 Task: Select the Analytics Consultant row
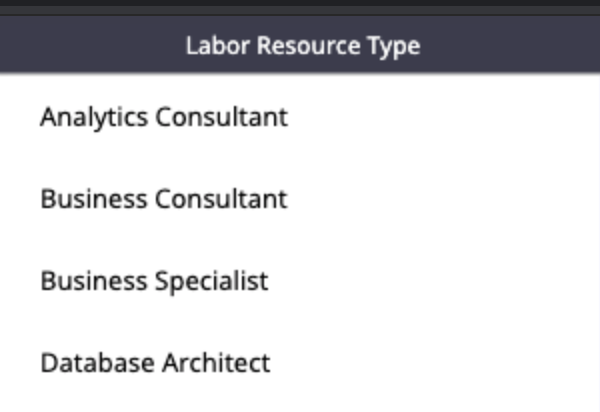[164, 117]
